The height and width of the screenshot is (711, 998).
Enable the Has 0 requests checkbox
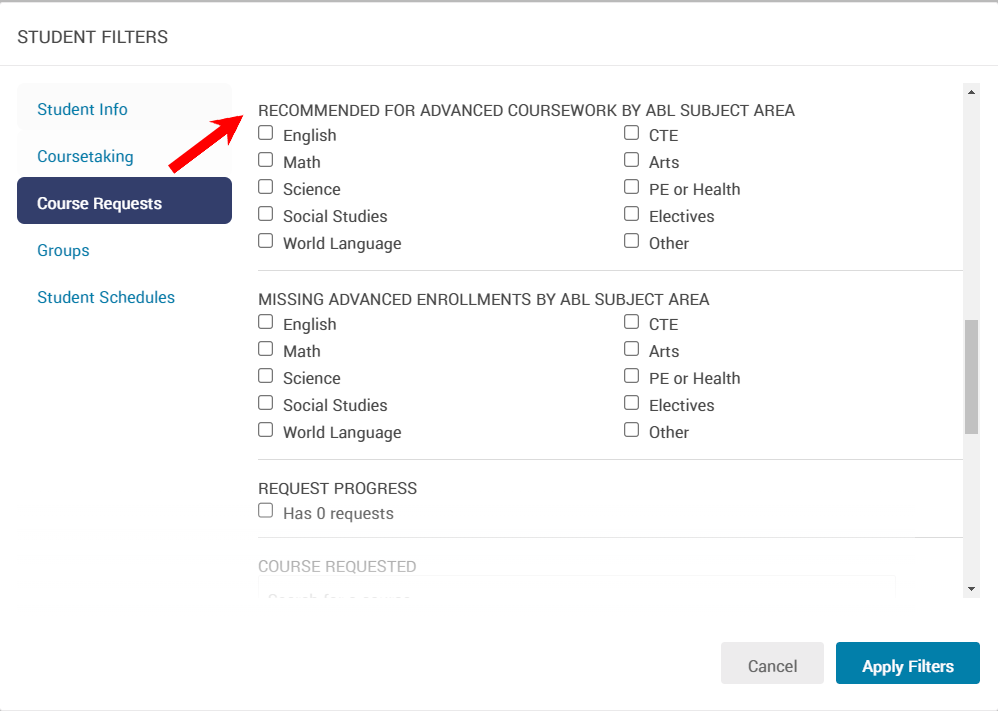click(266, 512)
